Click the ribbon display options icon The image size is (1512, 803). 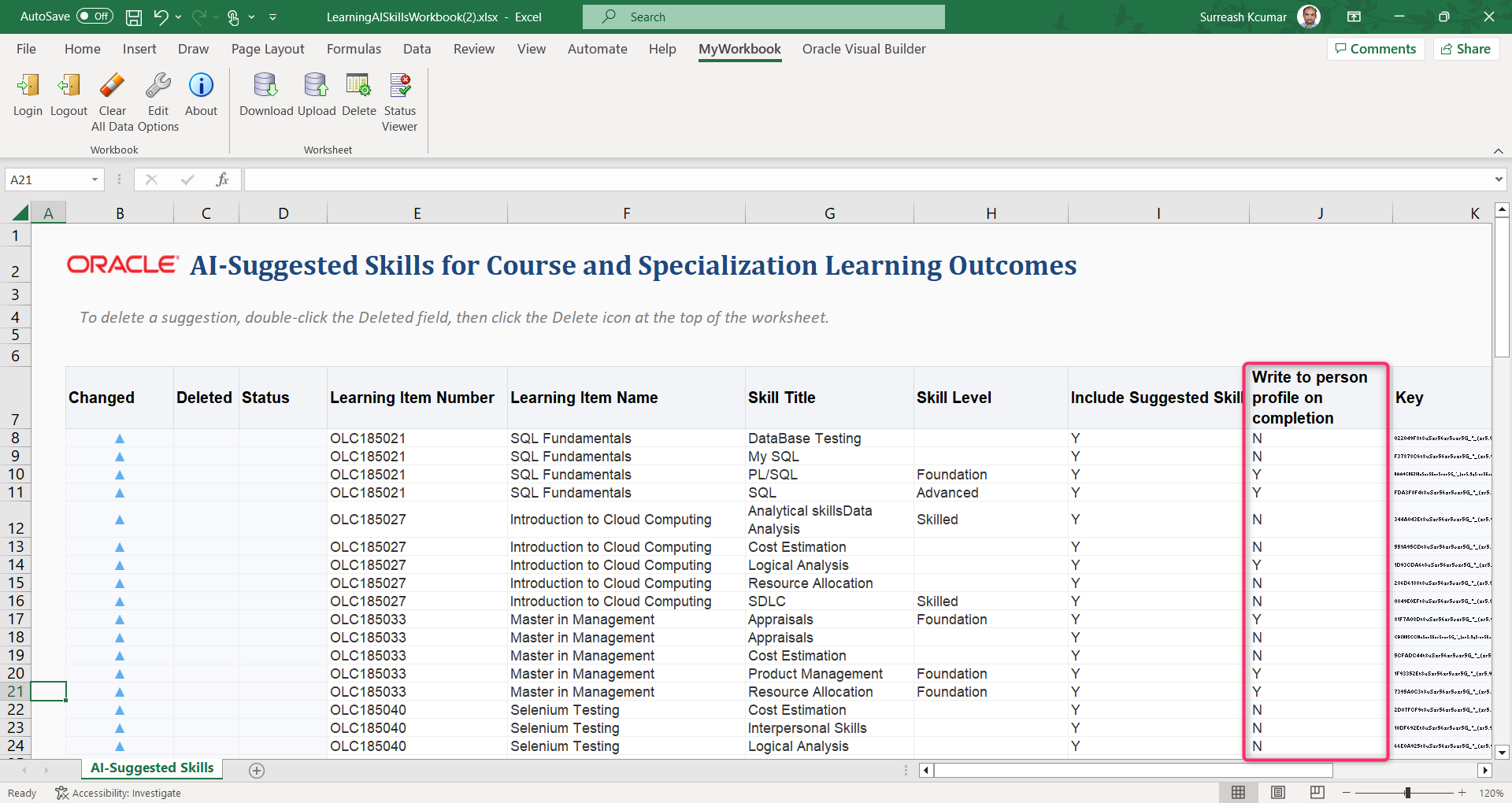pyautogui.click(x=1354, y=17)
